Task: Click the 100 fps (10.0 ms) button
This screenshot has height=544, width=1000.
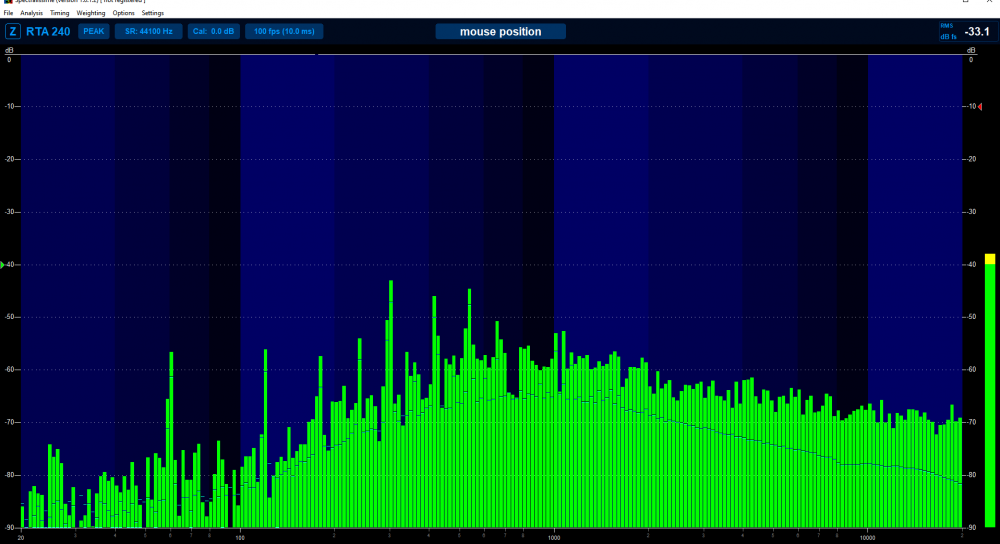Action: coord(284,31)
